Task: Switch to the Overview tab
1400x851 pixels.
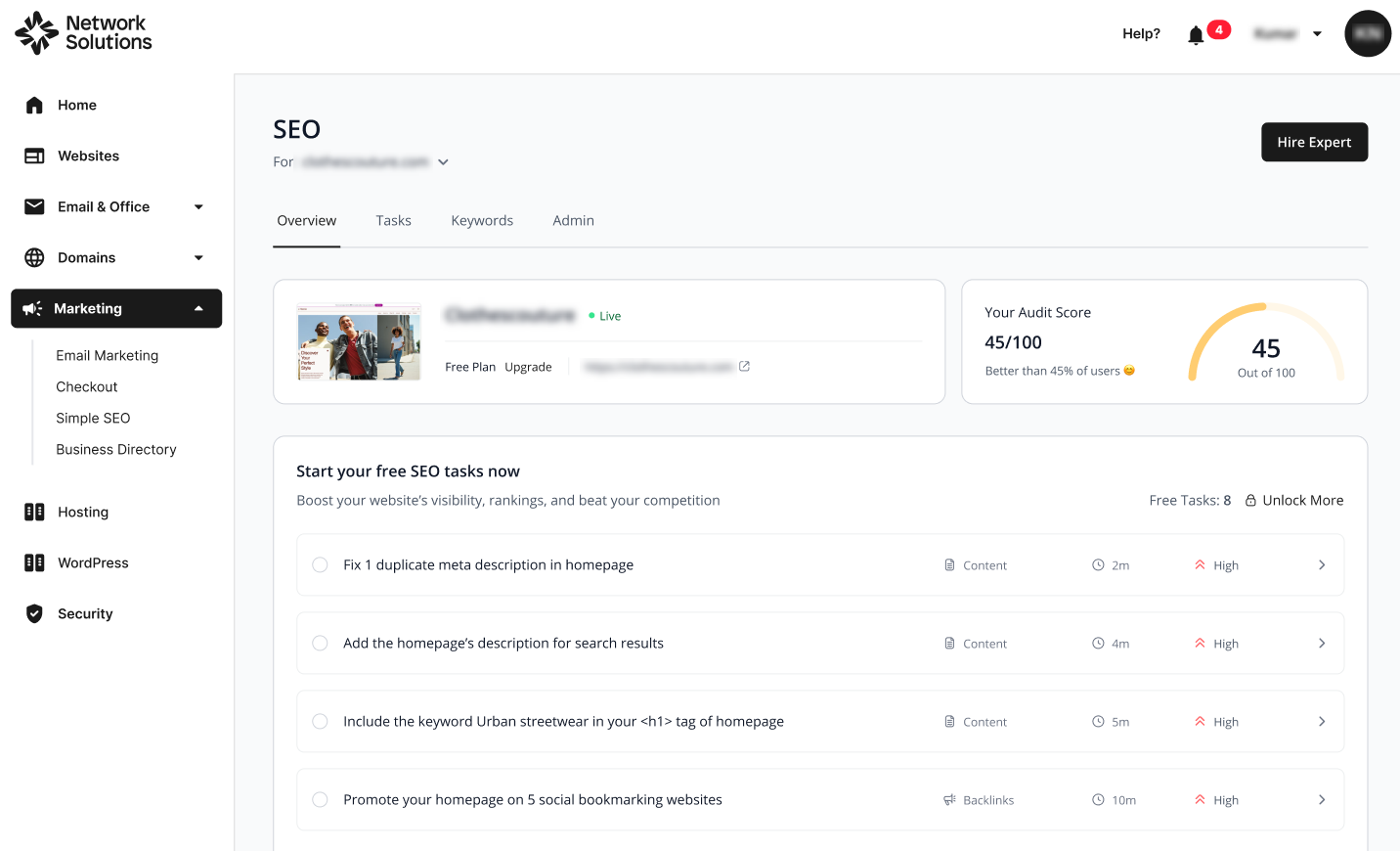Action: [x=306, y=221]
